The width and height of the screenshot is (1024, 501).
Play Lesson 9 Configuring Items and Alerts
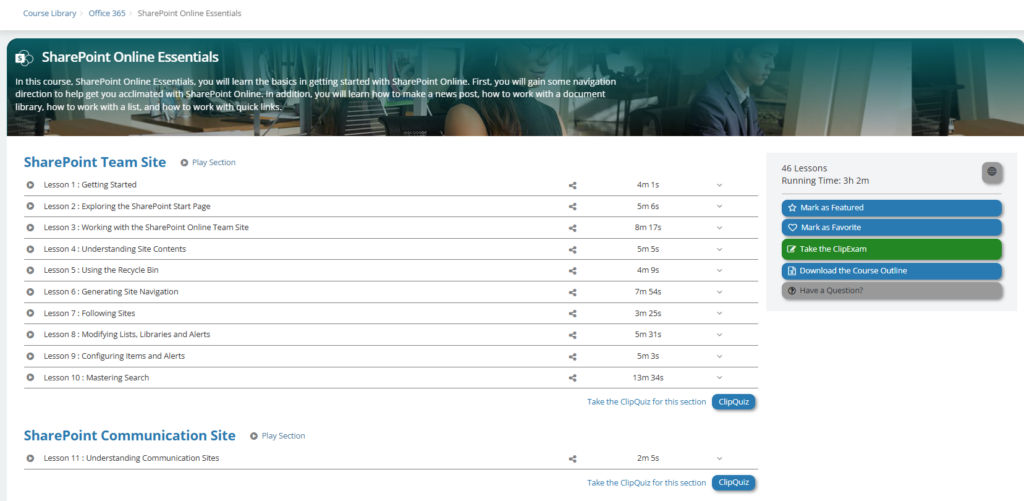pyautogui.click(x=30, y=356)
